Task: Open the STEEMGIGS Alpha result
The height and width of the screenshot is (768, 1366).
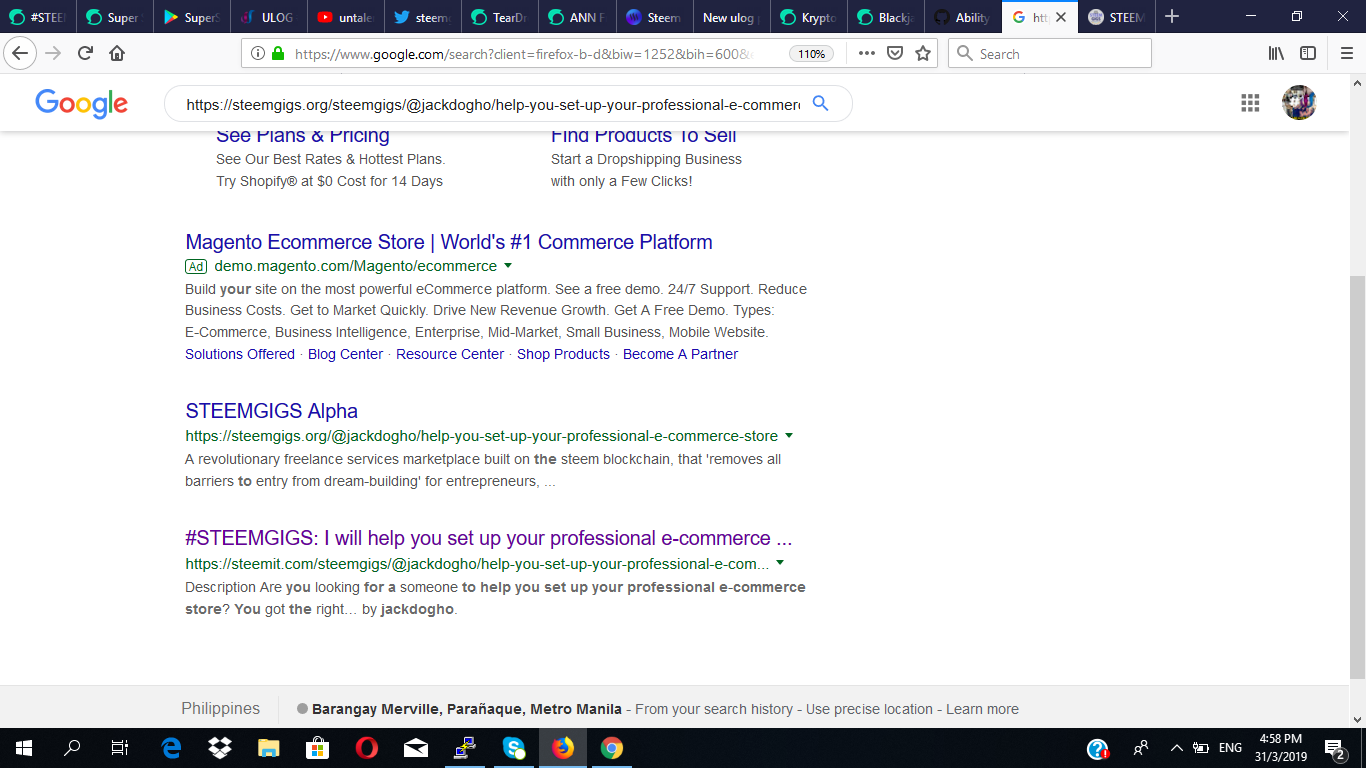Action: (x=271, y=411)
